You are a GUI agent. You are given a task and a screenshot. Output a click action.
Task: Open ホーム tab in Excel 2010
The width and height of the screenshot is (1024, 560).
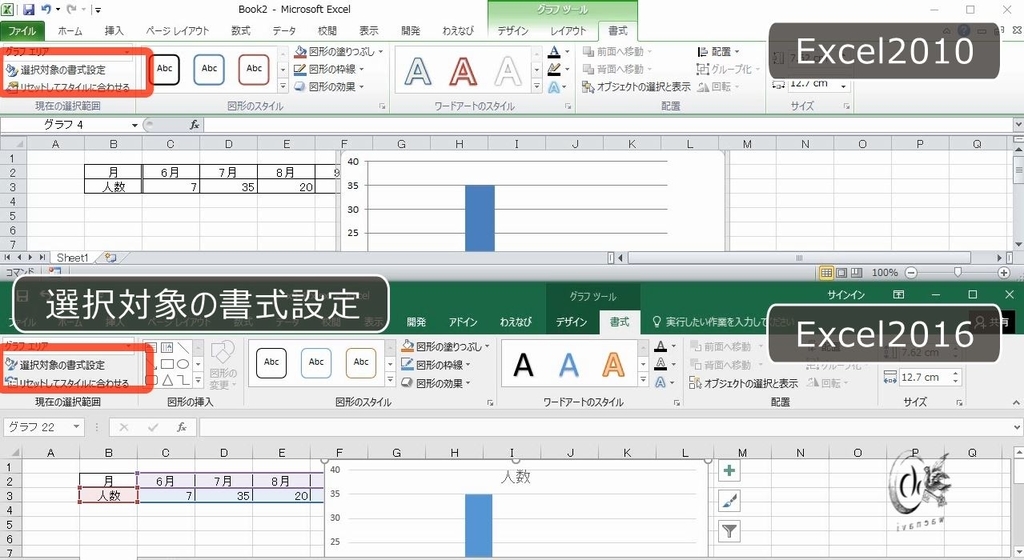(x=70, y=31)
